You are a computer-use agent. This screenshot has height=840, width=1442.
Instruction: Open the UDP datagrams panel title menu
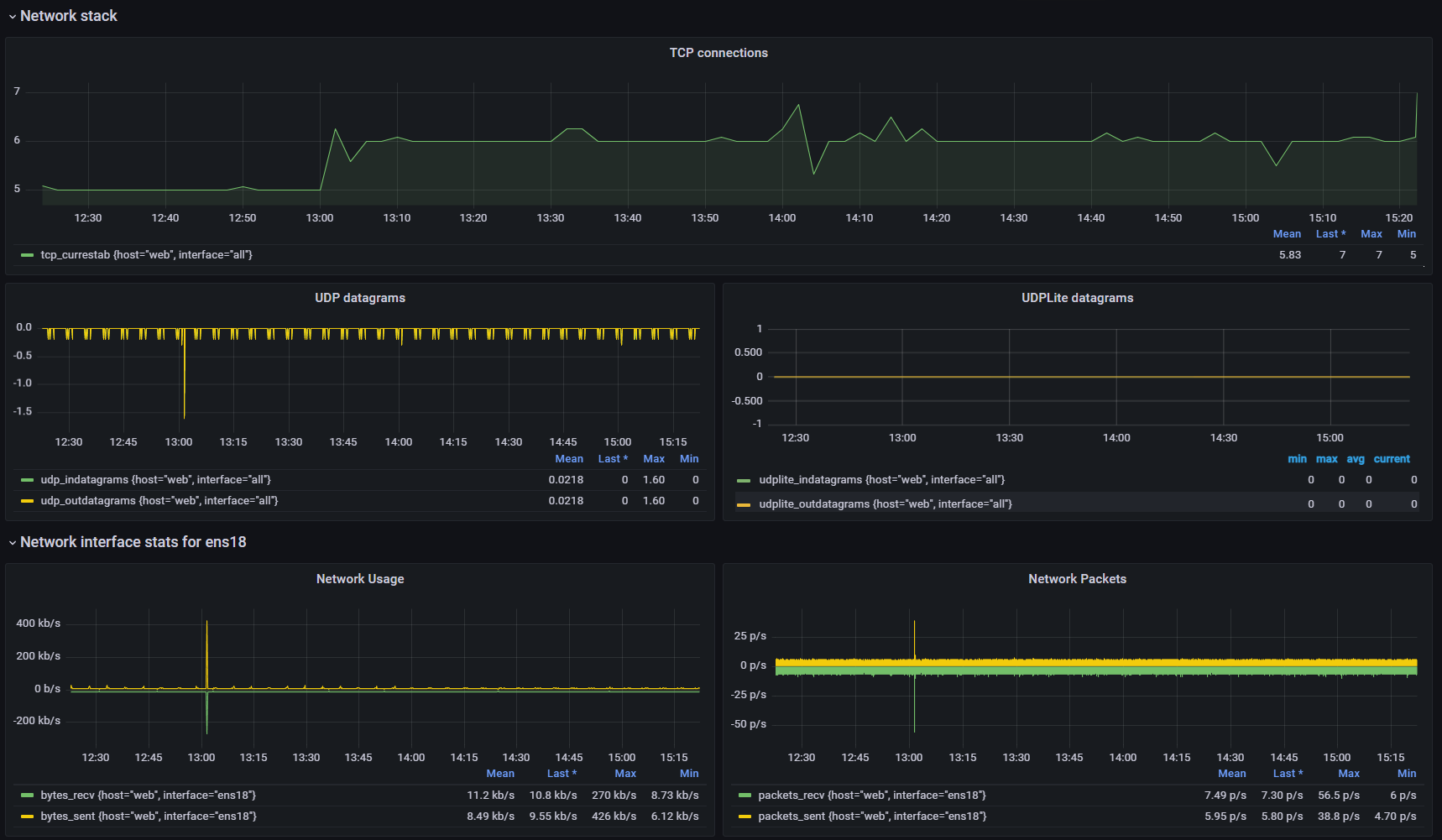click(x=360, y=298)
